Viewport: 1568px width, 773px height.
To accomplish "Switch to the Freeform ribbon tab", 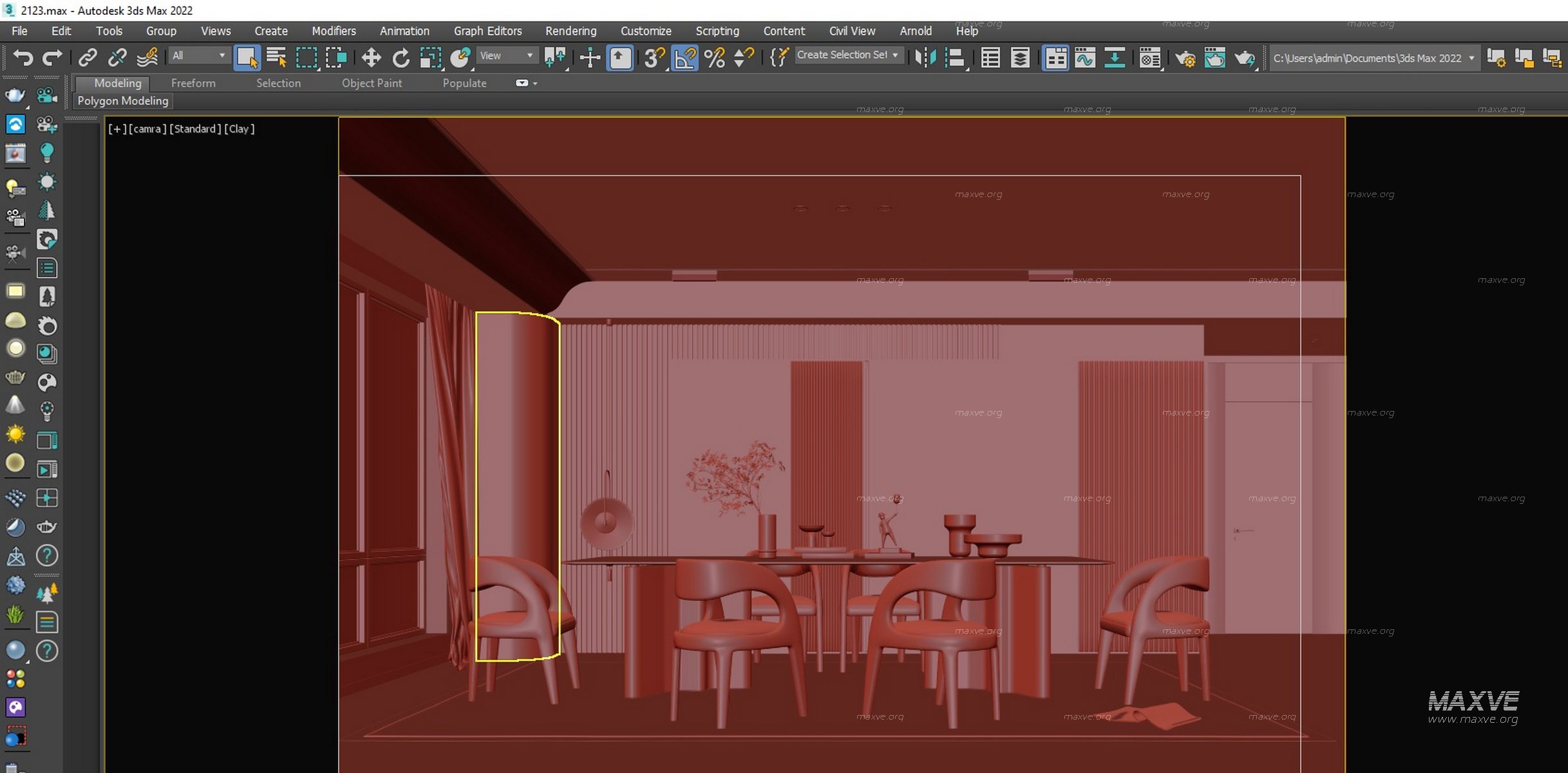I will click(193, 82).
